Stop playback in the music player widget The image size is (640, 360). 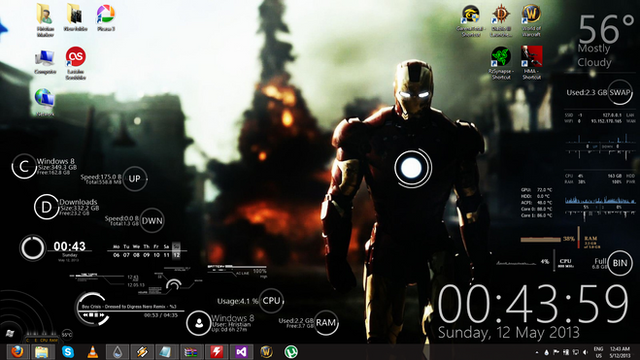click(x=92, y=315)
